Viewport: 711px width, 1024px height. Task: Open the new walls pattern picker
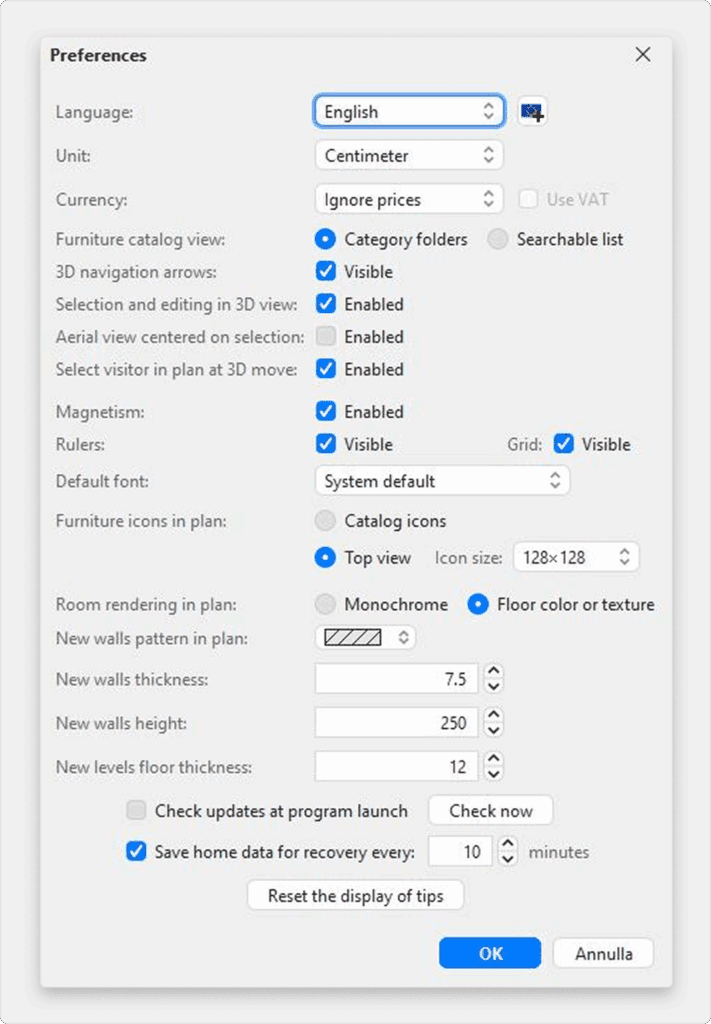tap(365, 637)
